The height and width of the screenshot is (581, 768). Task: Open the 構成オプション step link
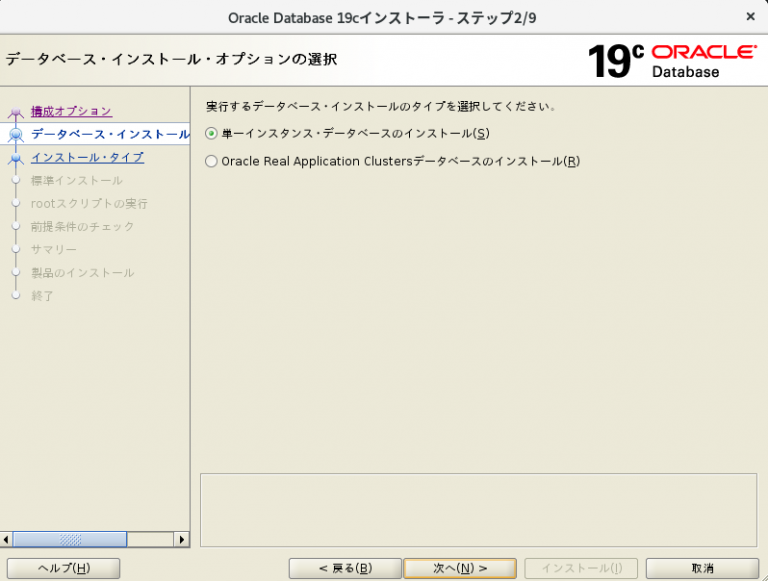pyautogui.click(x=71, y=111)
